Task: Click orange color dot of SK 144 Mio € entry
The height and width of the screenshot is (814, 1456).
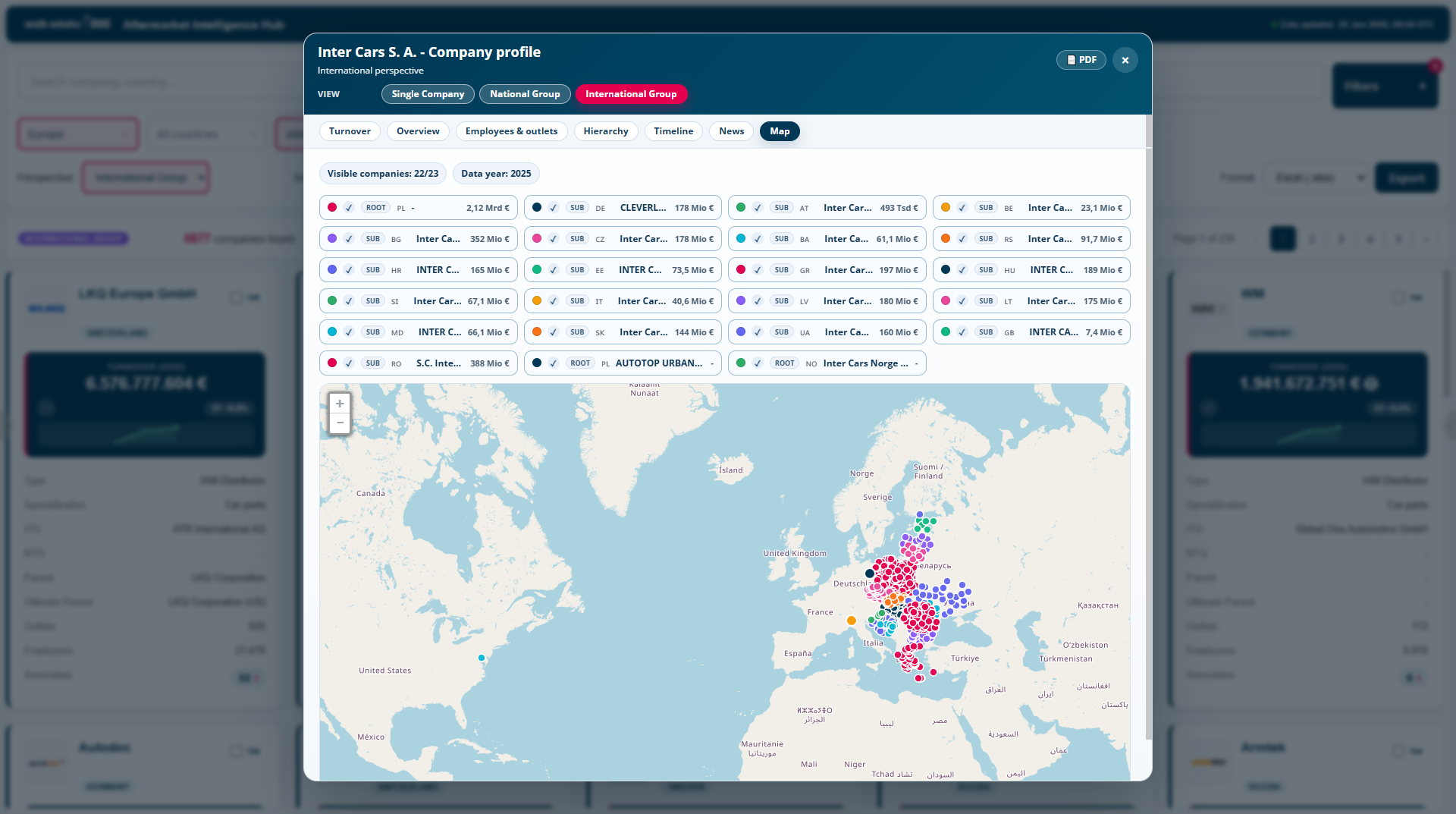Action: tap(537, 332)
